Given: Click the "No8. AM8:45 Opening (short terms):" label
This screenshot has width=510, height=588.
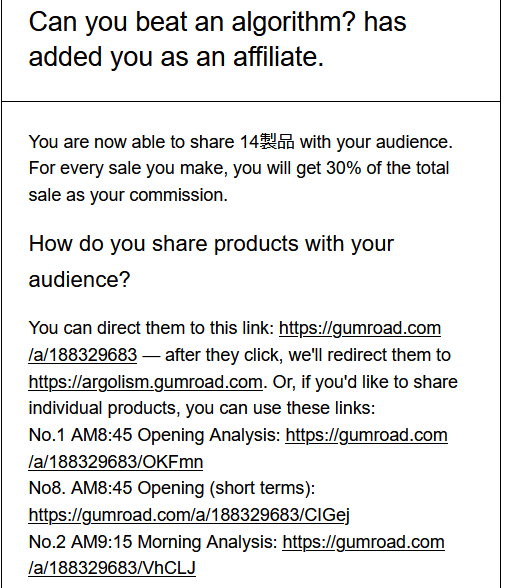Looking at the screenshot, I should [x=172, y=489].
